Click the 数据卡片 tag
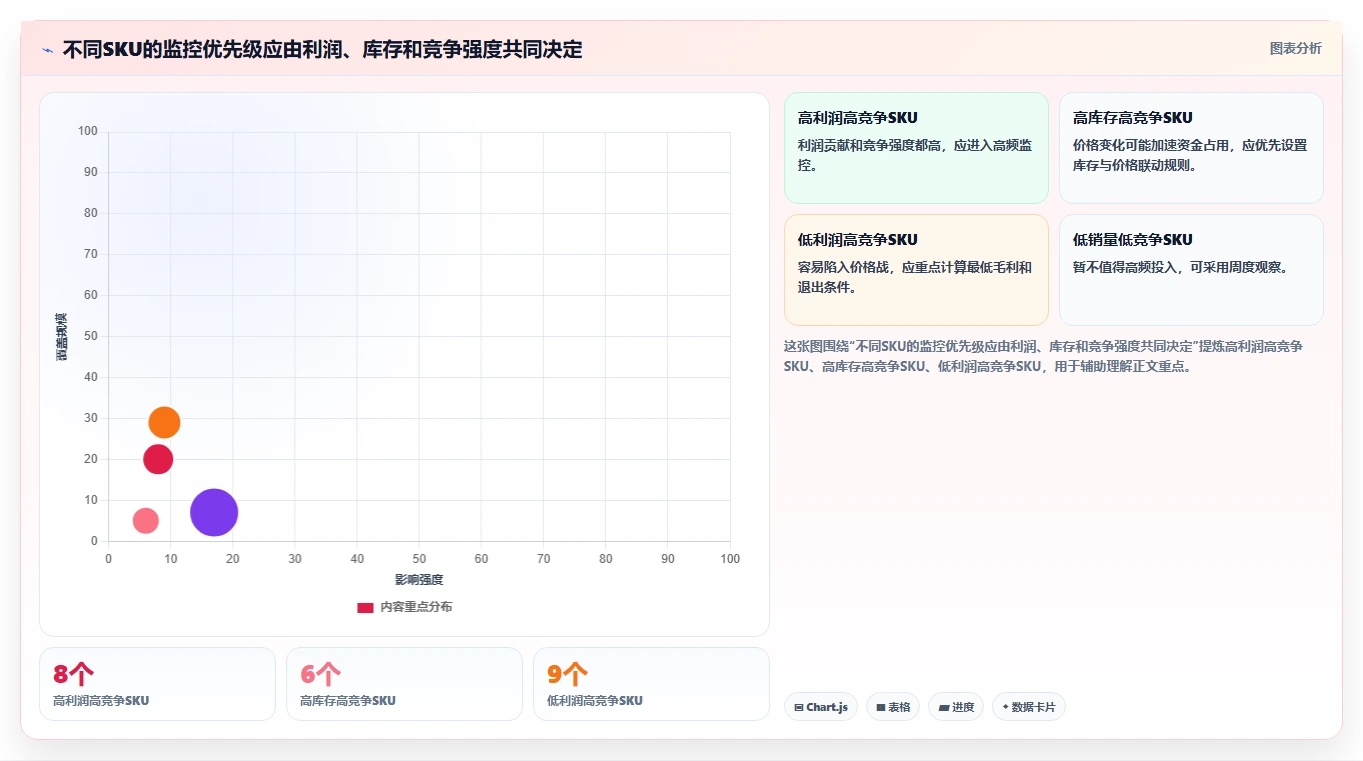 coord(1029,707)
